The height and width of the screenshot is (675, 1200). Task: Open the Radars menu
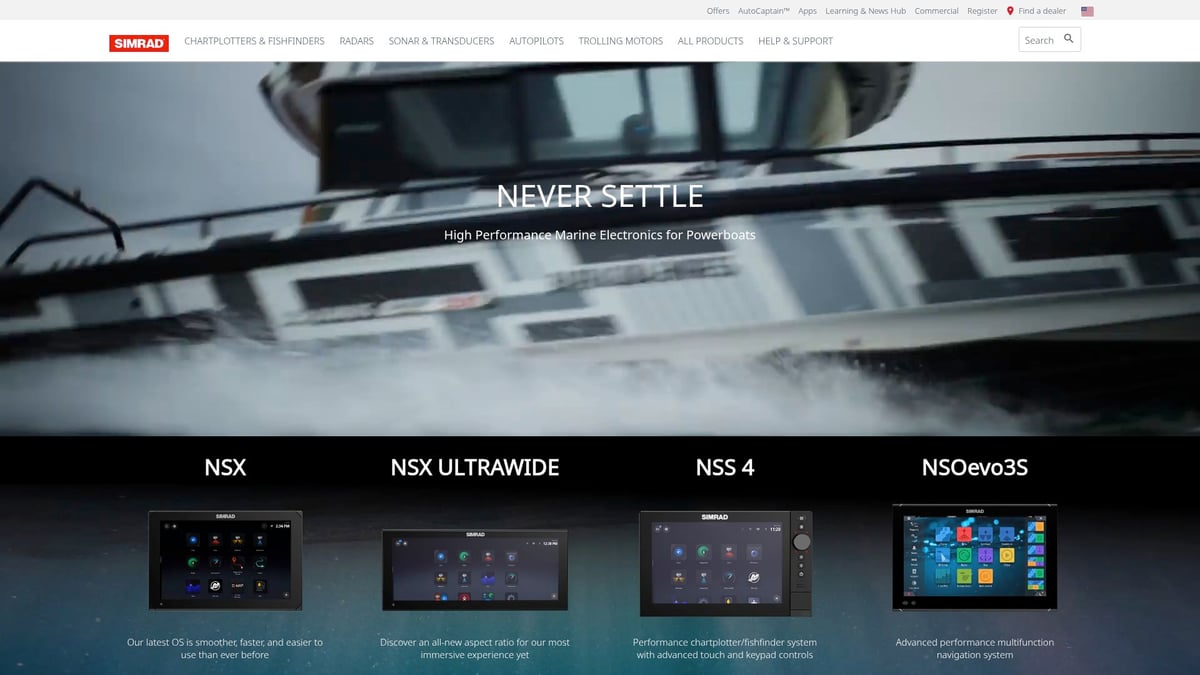pos(356,41)
